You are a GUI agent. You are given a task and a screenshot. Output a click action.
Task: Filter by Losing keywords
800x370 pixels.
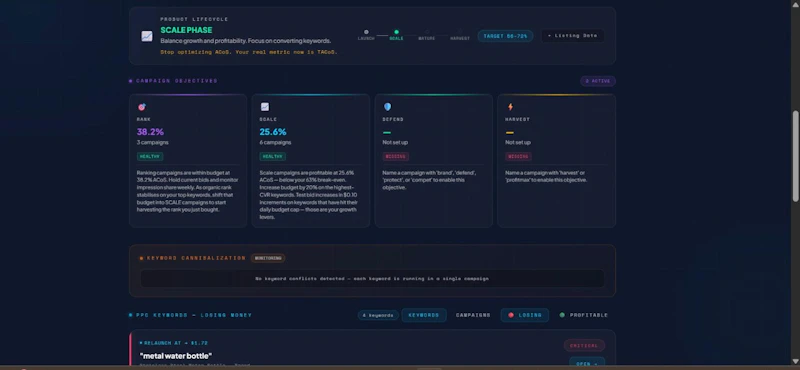524,315
